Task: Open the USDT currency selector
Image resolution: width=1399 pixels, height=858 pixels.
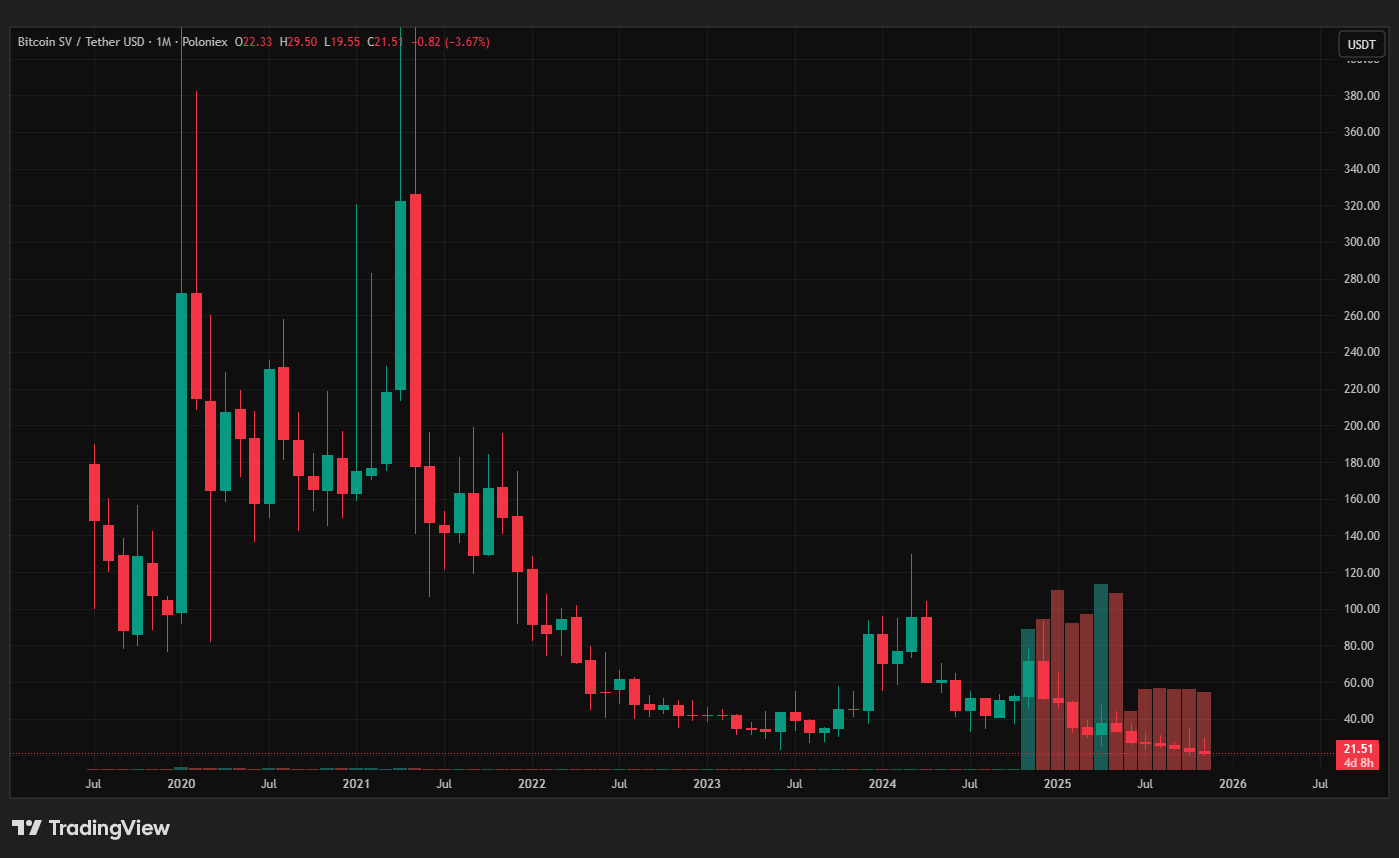Action: 1361,44
